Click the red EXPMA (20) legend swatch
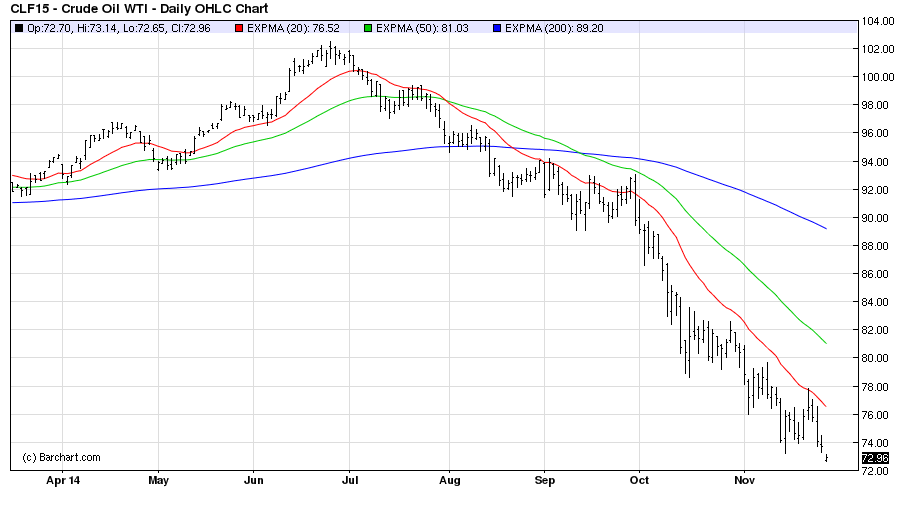 [x=238, y=27]
